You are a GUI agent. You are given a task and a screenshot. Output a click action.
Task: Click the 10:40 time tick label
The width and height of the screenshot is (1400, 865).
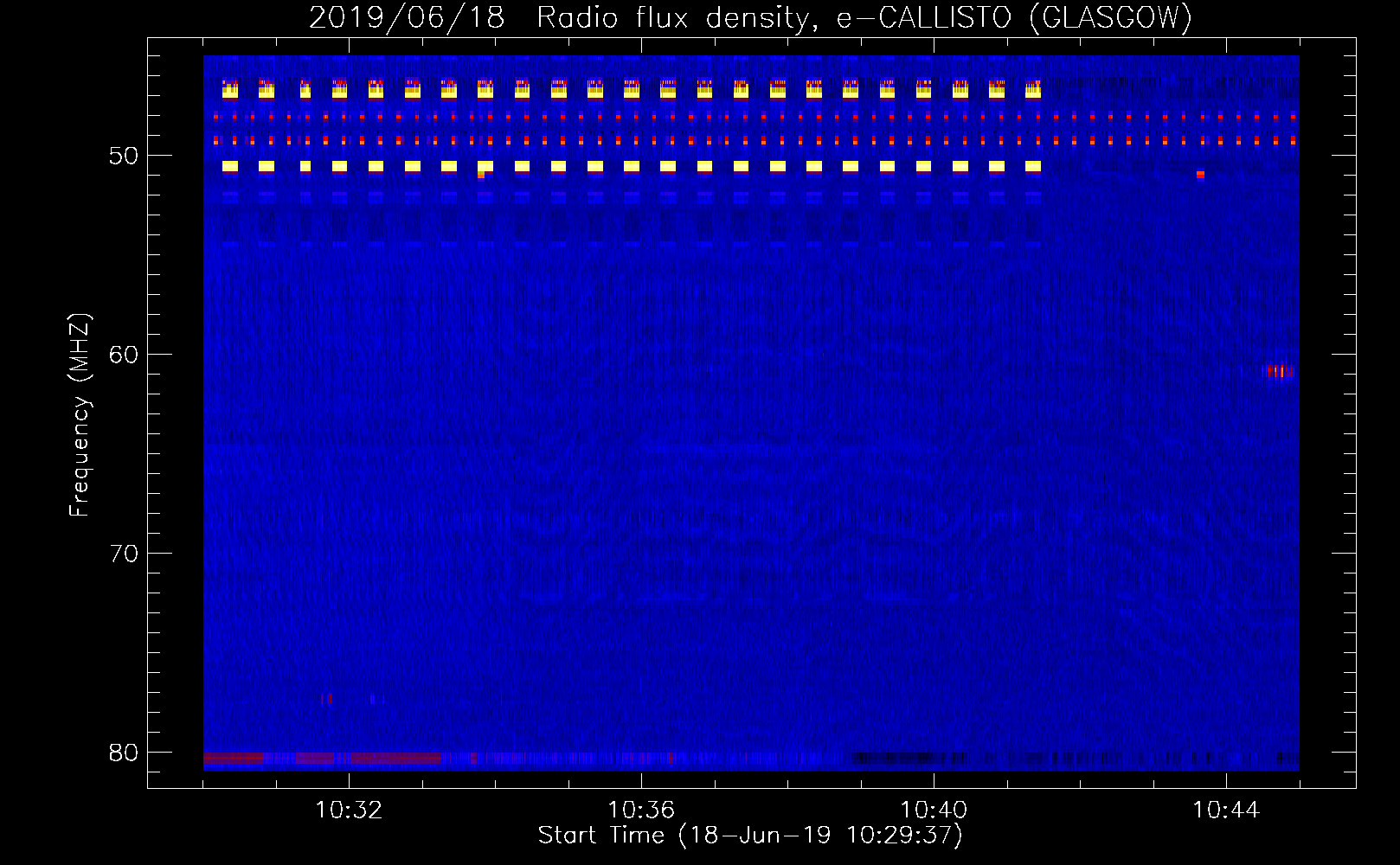tap(934, 811)
